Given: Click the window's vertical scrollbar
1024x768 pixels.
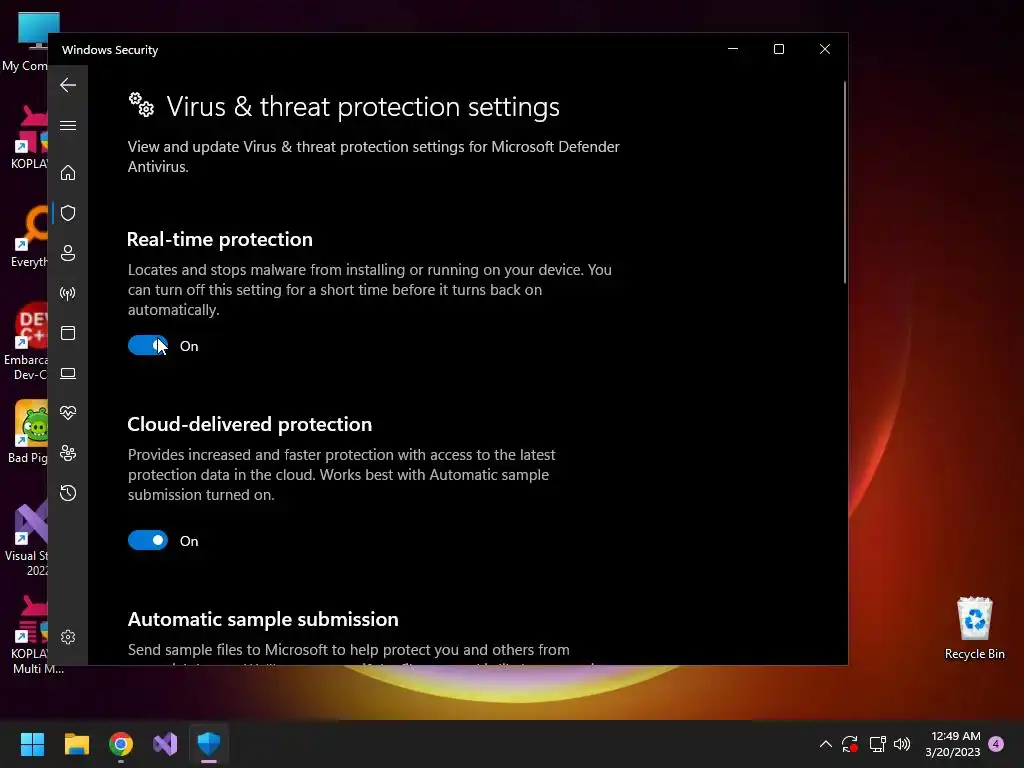Looking at the screenshot, I should point(844,183).
